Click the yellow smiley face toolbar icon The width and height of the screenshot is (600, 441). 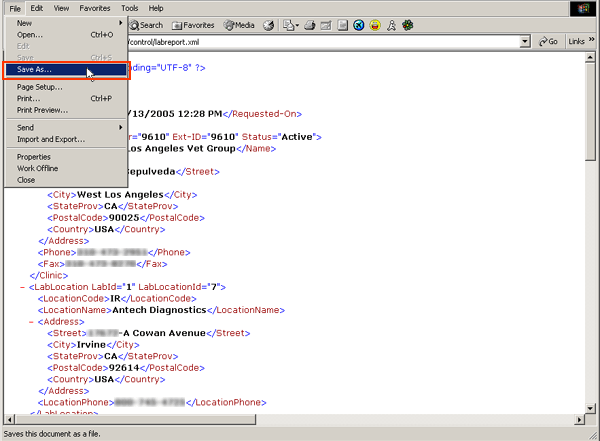tap(375, 26)
